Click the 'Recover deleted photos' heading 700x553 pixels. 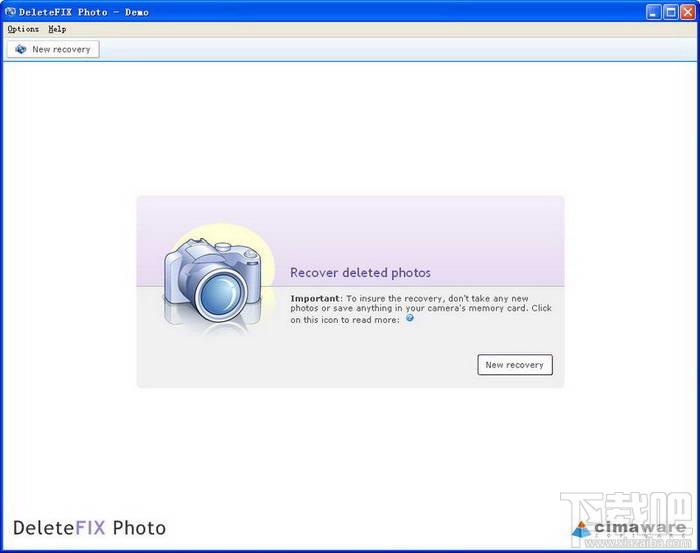[360, 273]
